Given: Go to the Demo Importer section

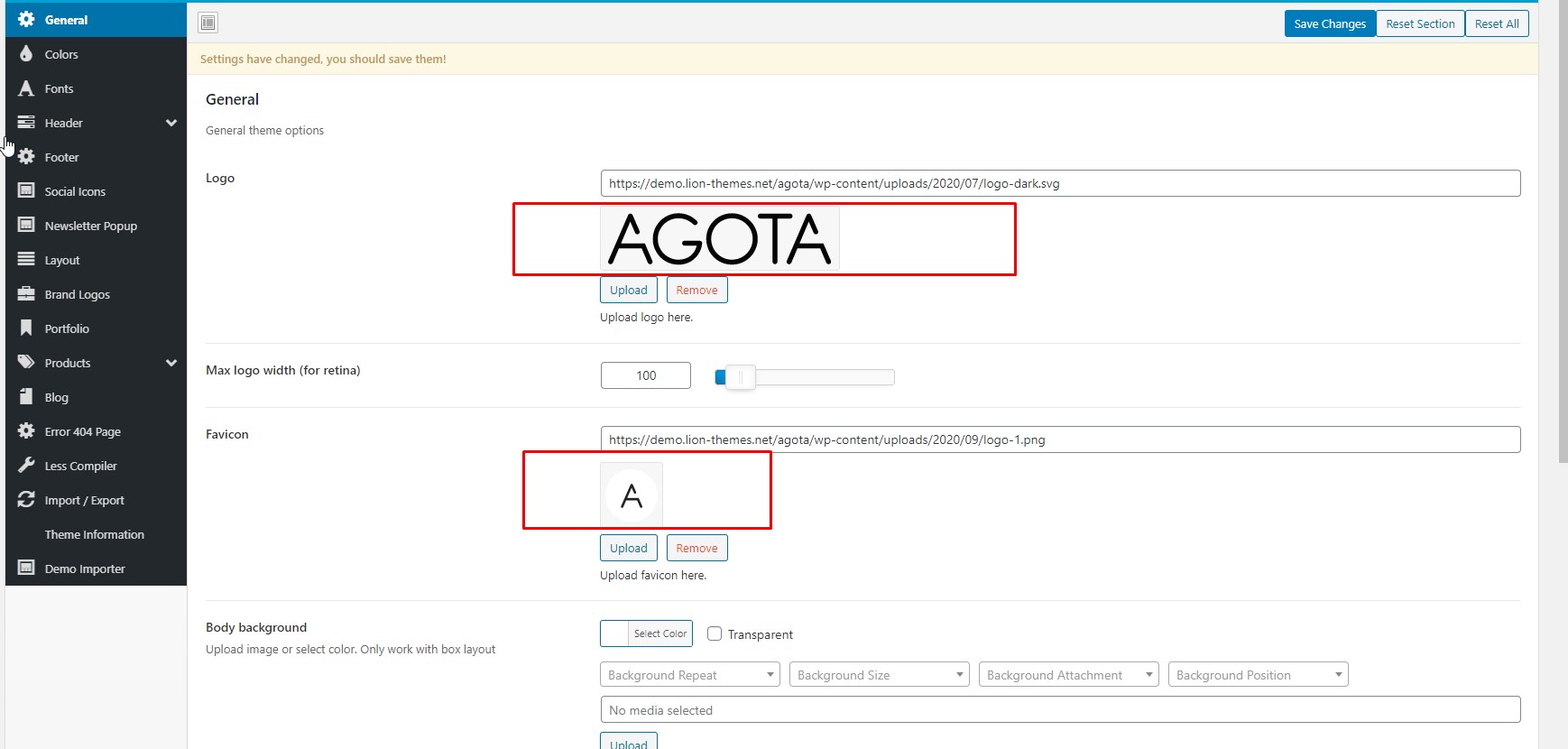Looking at the screenshot, I should 85,569.
